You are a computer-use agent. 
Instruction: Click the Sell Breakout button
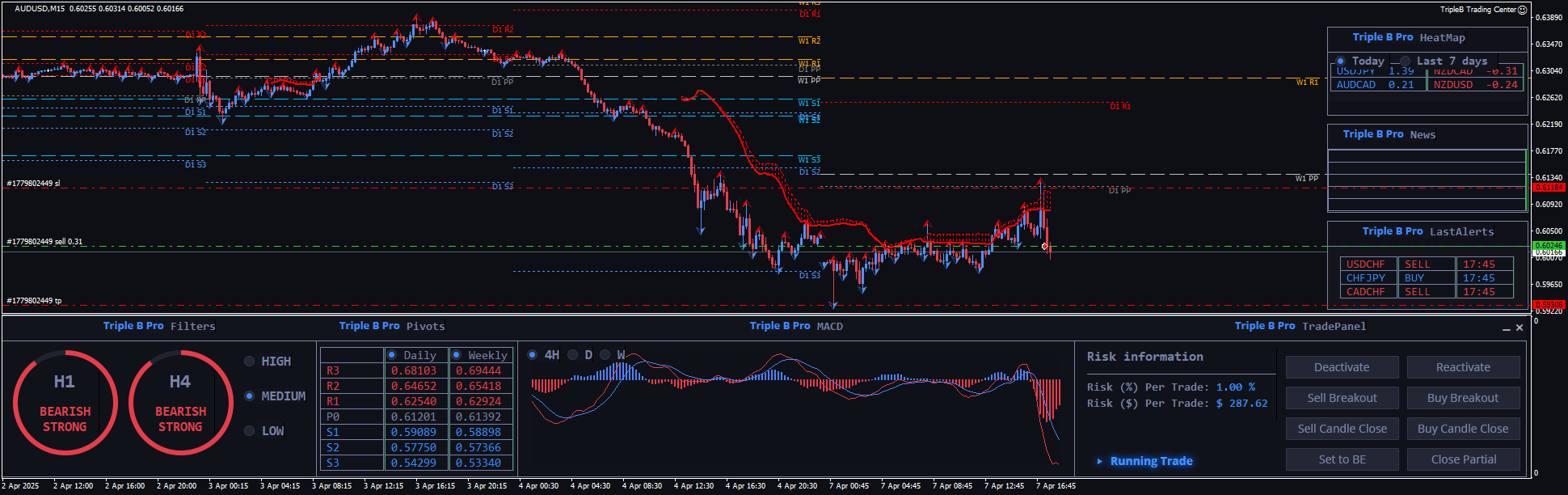pos(1342,398)
